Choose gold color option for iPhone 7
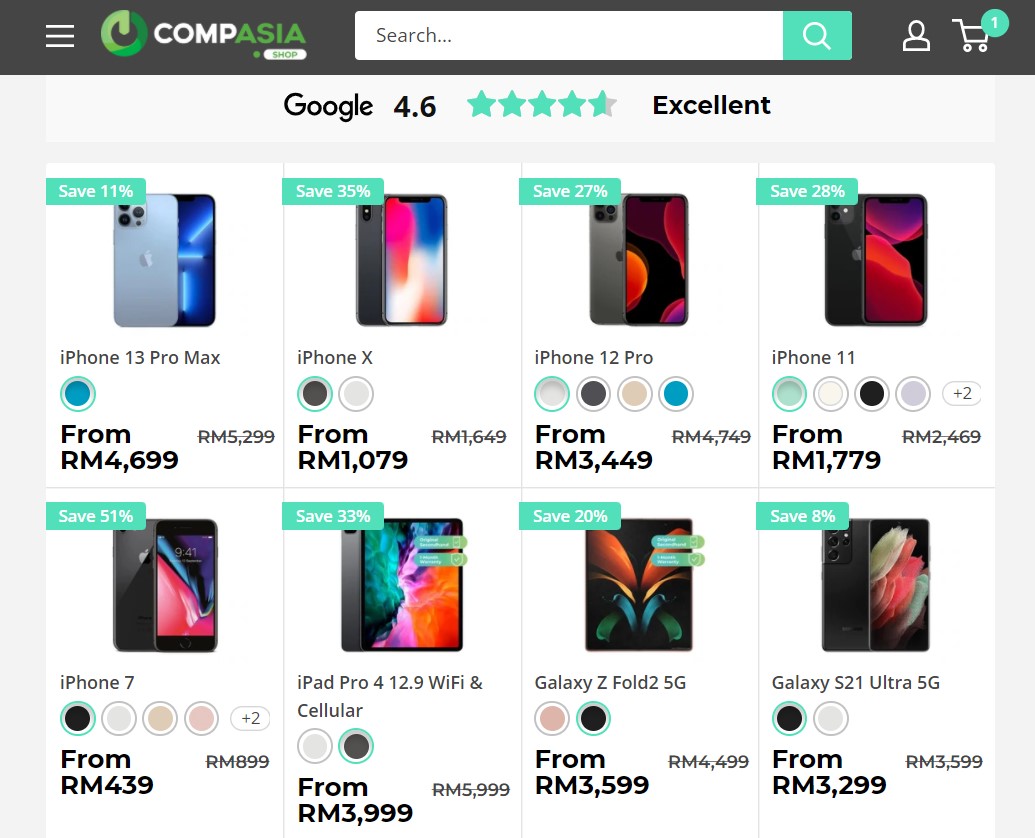This screenshot has height=838, width=1035. (x=160, y=718)
